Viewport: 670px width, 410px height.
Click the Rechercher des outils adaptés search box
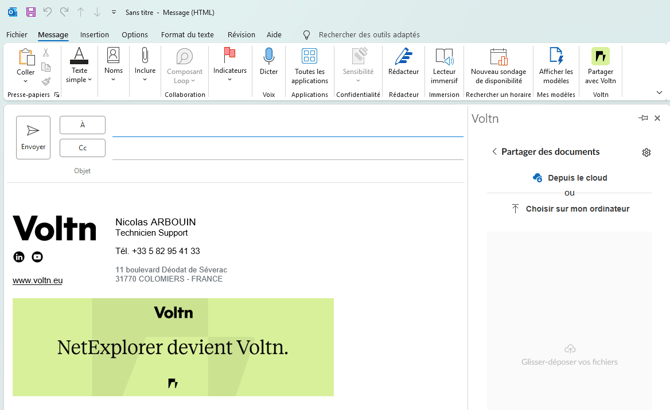click(x=369, y=35)
